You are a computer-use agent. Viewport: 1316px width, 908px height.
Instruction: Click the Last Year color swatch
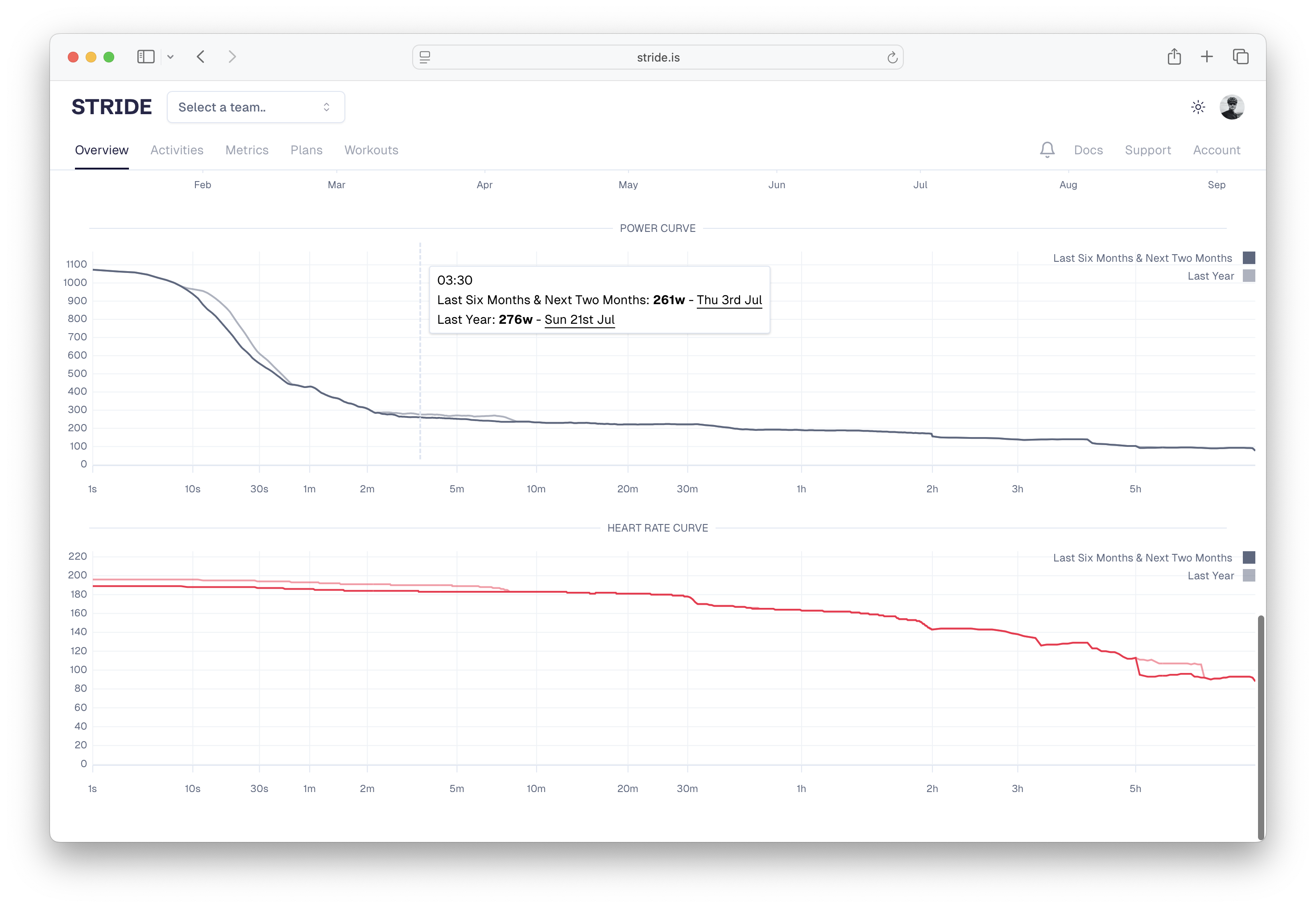(x=1250, y=276)
